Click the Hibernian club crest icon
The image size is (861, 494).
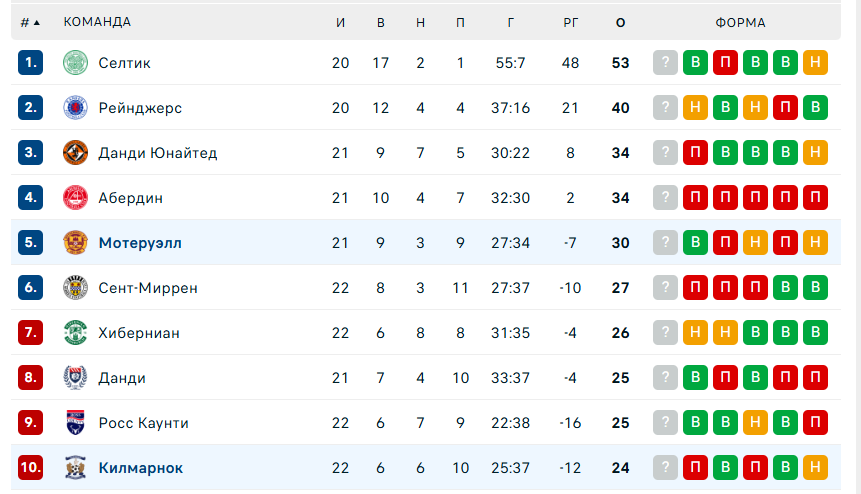pos(76,333)
